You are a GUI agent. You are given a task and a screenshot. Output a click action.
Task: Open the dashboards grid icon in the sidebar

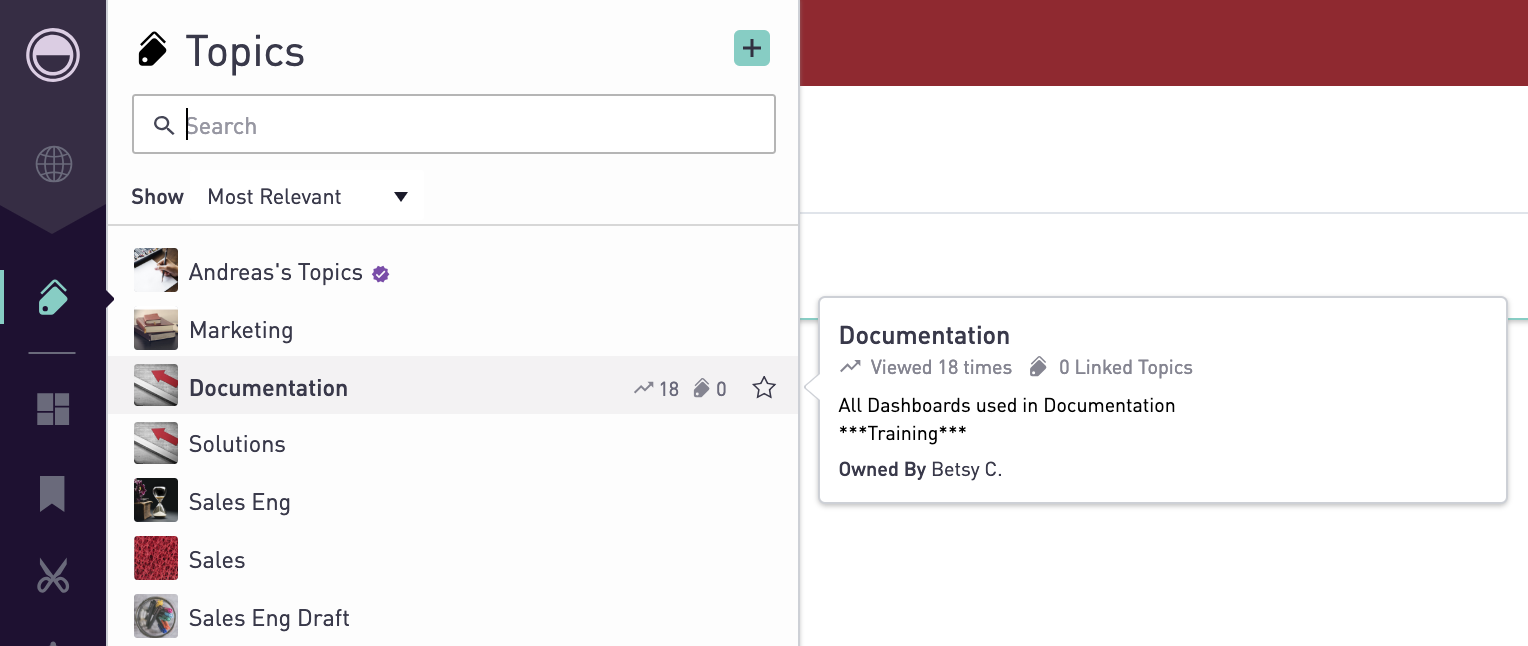pos(53,409)
